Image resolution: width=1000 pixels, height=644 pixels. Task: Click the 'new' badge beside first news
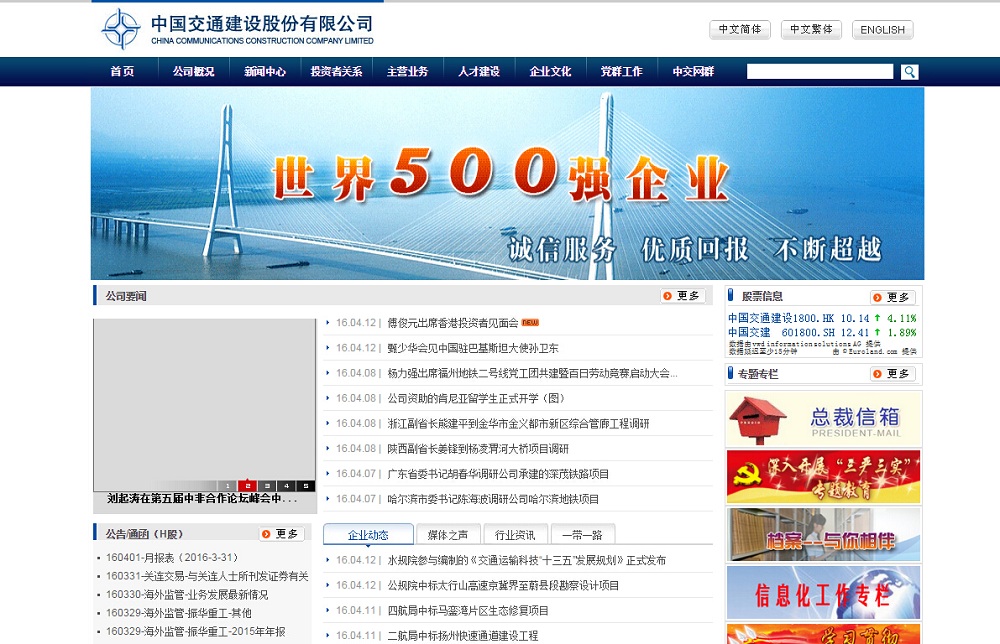pos(530,323)
